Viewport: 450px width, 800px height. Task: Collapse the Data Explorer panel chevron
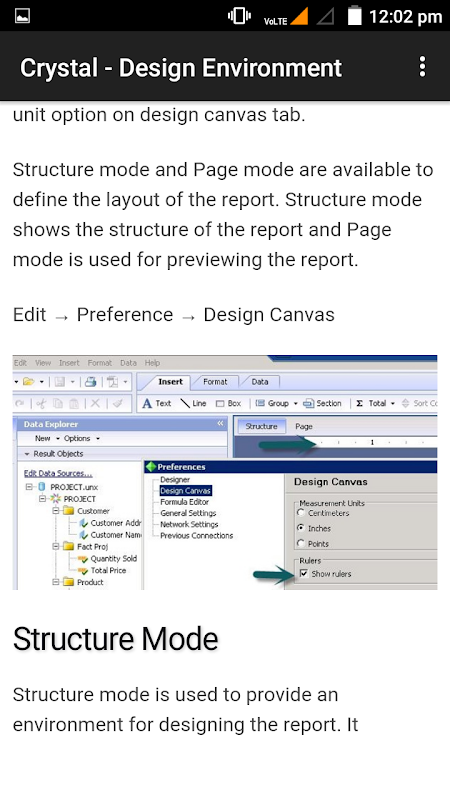220,423
